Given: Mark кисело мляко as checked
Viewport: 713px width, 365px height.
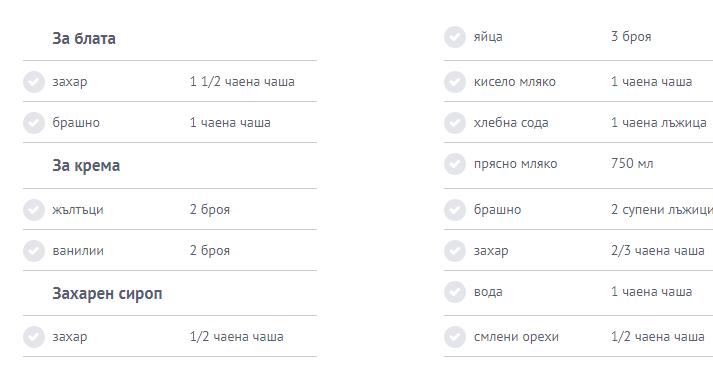Looking at the screenshot, I should click(x=455, y=82).
